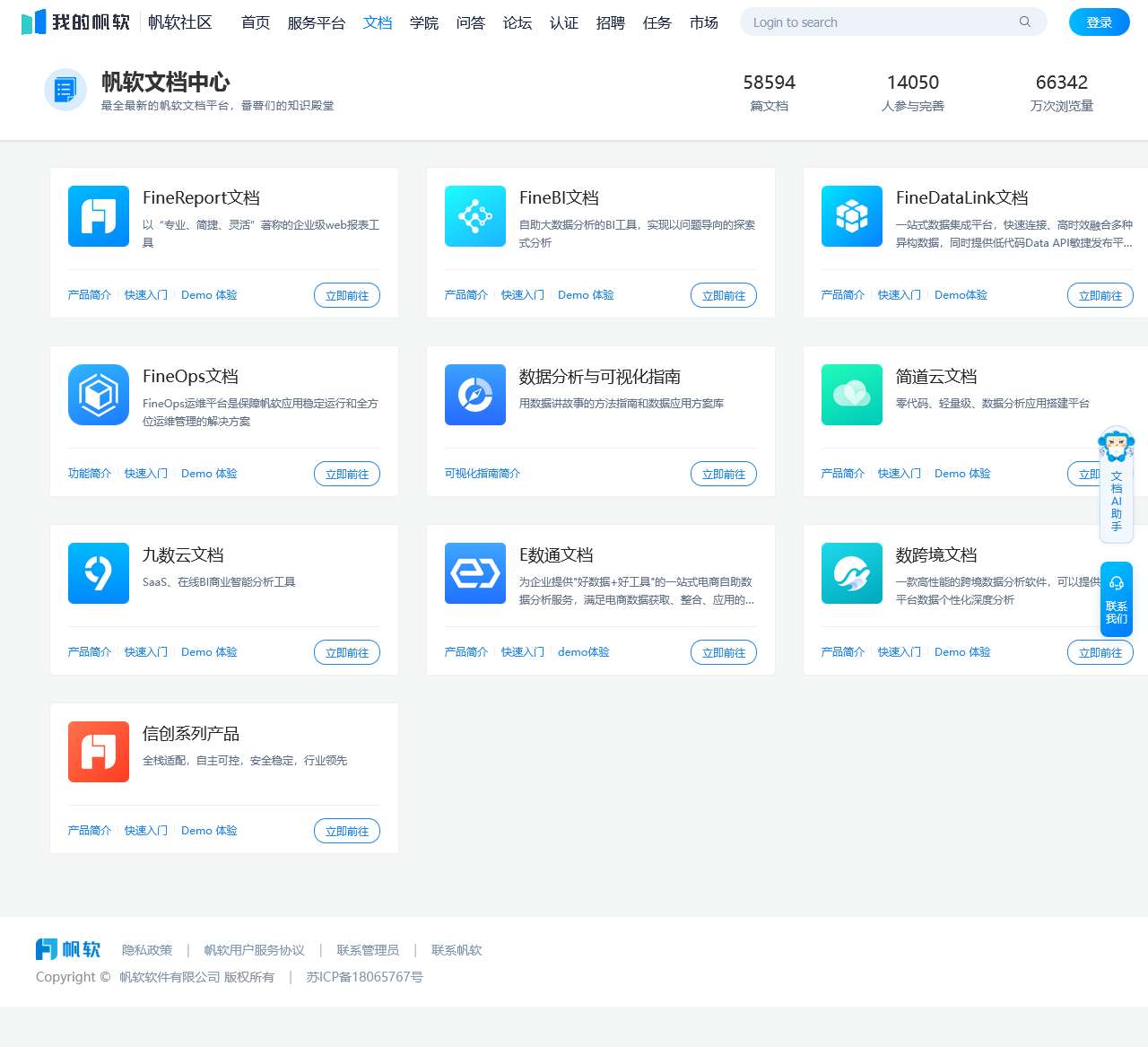Click 立即前往 on FineReport card
This screenshot has width=1148, height=1047.
[347, 295]
